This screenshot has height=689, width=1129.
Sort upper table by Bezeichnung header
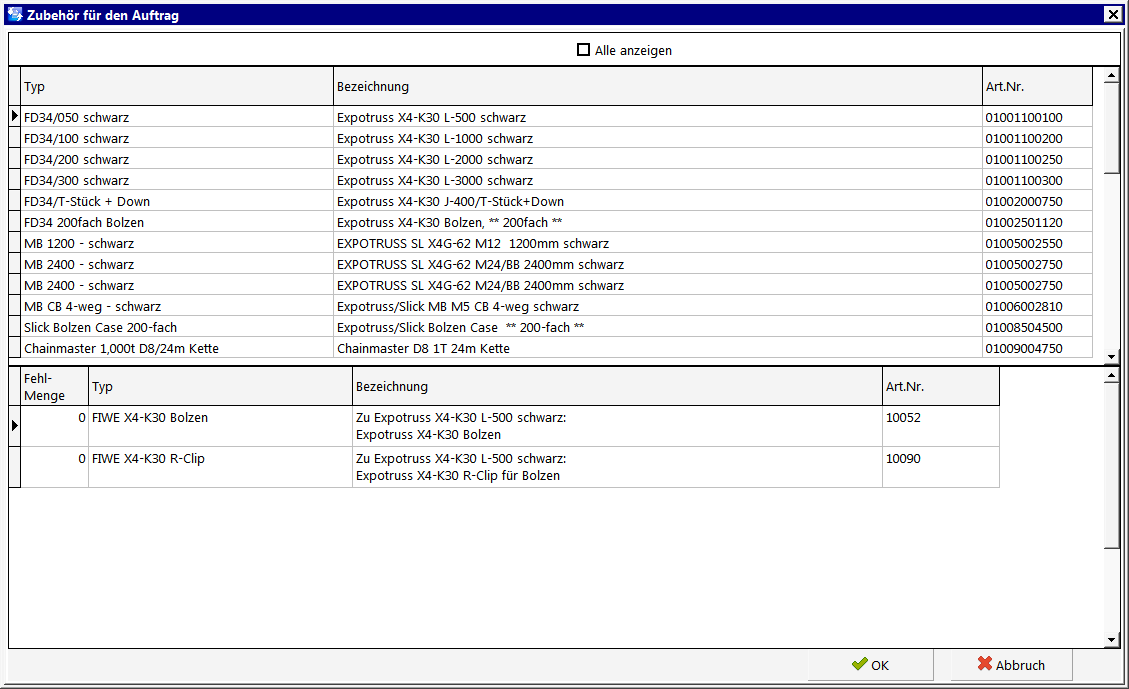(x=657, y=86)
